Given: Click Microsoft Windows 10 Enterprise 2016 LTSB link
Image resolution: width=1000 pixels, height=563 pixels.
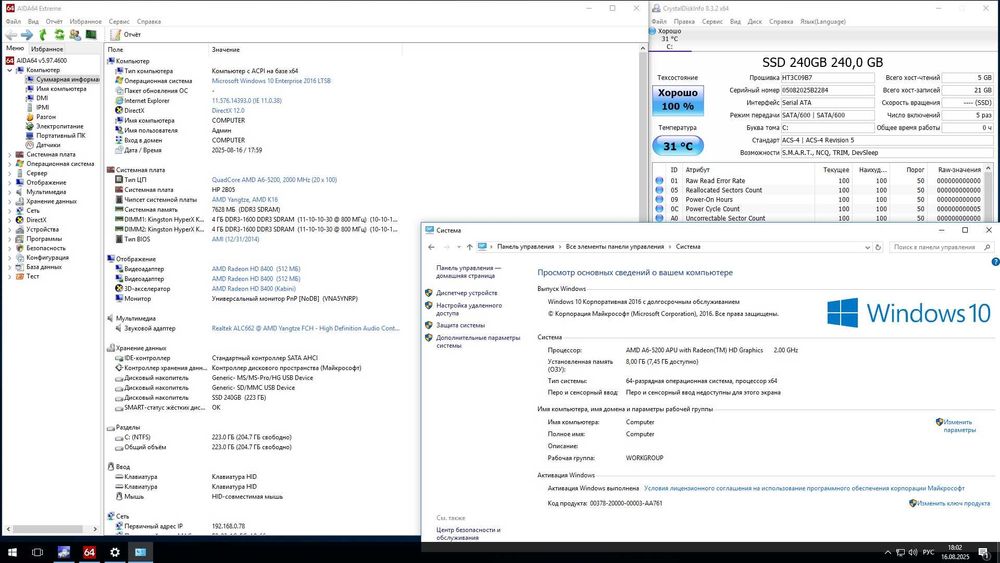Looking at the screenshot, I should coord(271,81).
